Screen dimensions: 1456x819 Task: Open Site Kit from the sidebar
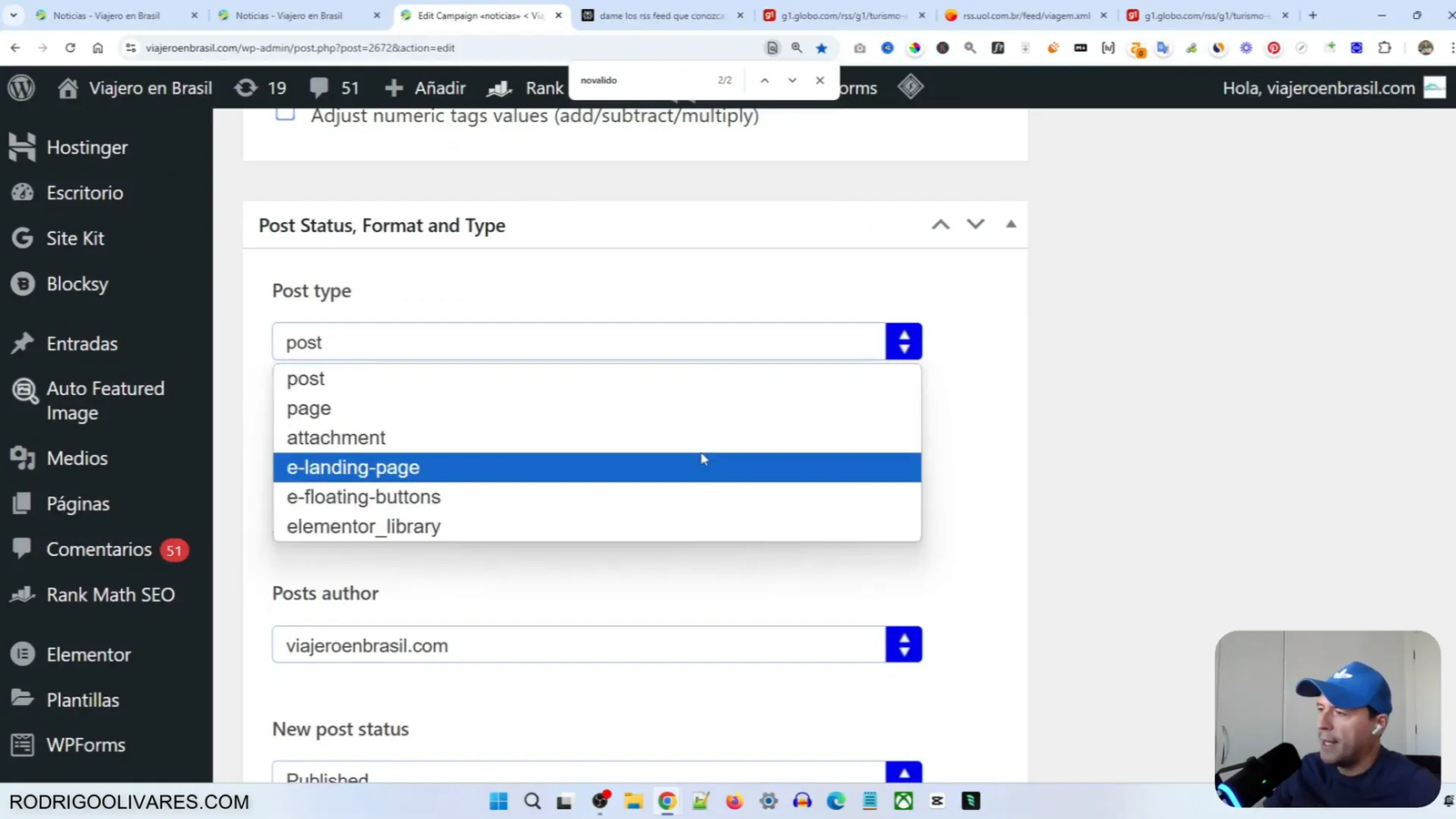[x=76, y=238]
